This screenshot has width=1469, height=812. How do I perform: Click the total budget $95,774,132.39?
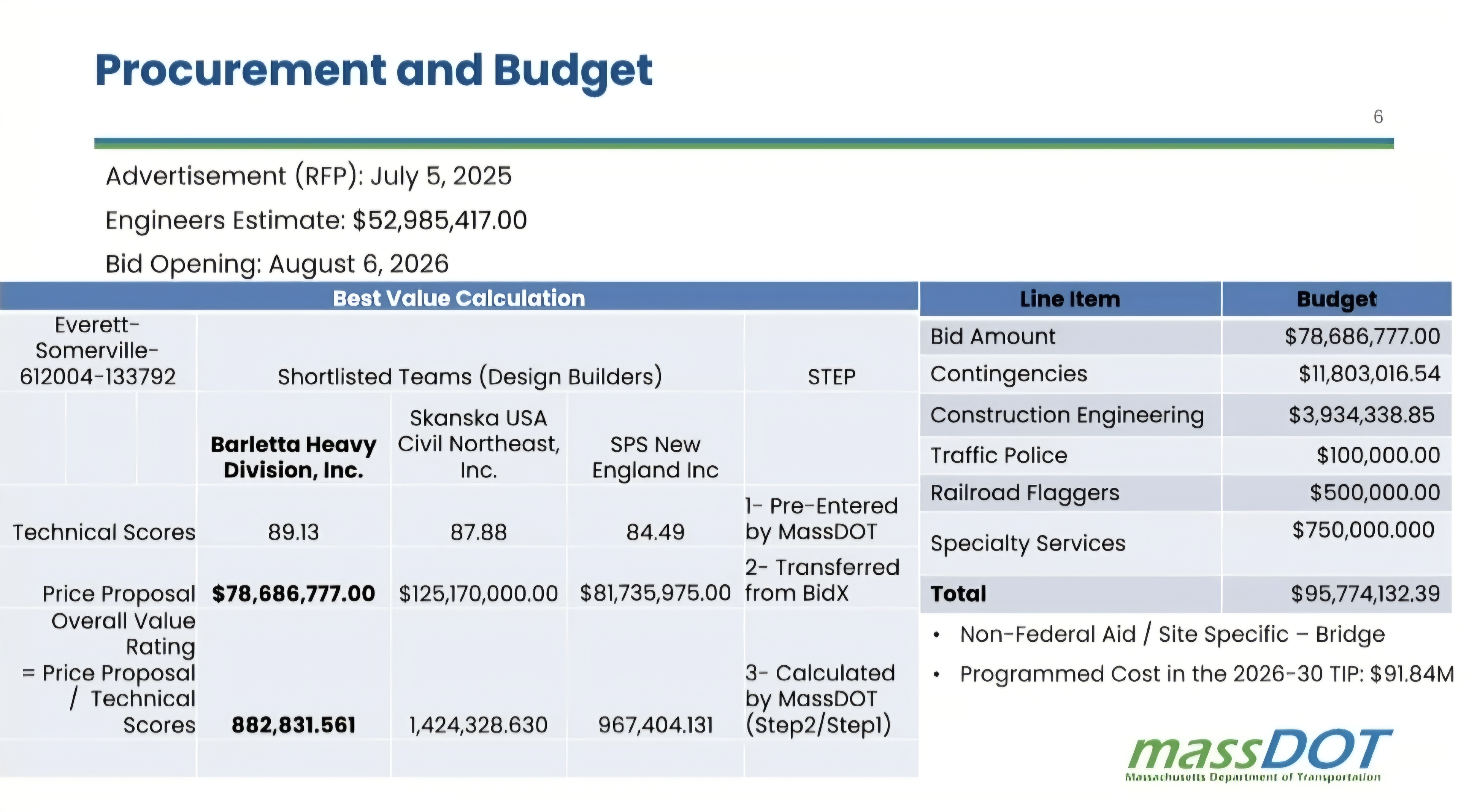click(1366, 594)
